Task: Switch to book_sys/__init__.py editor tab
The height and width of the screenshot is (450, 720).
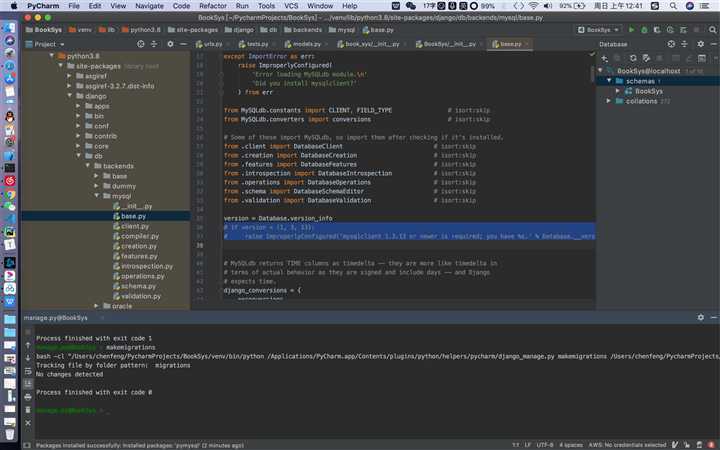Action: (x=372, y=44)
